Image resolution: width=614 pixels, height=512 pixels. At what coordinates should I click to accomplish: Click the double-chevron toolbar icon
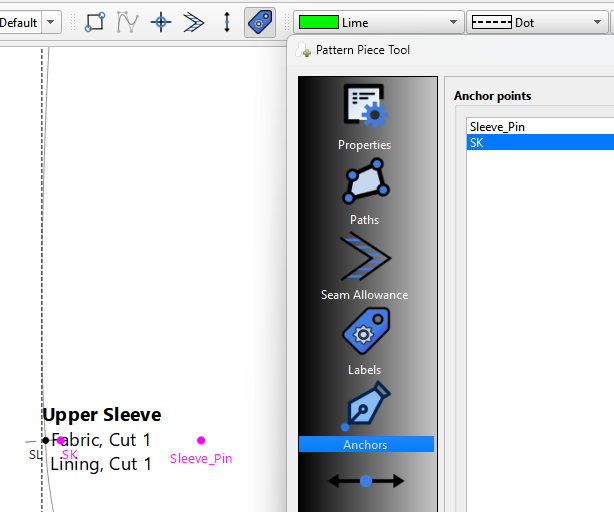click(194, 22)
